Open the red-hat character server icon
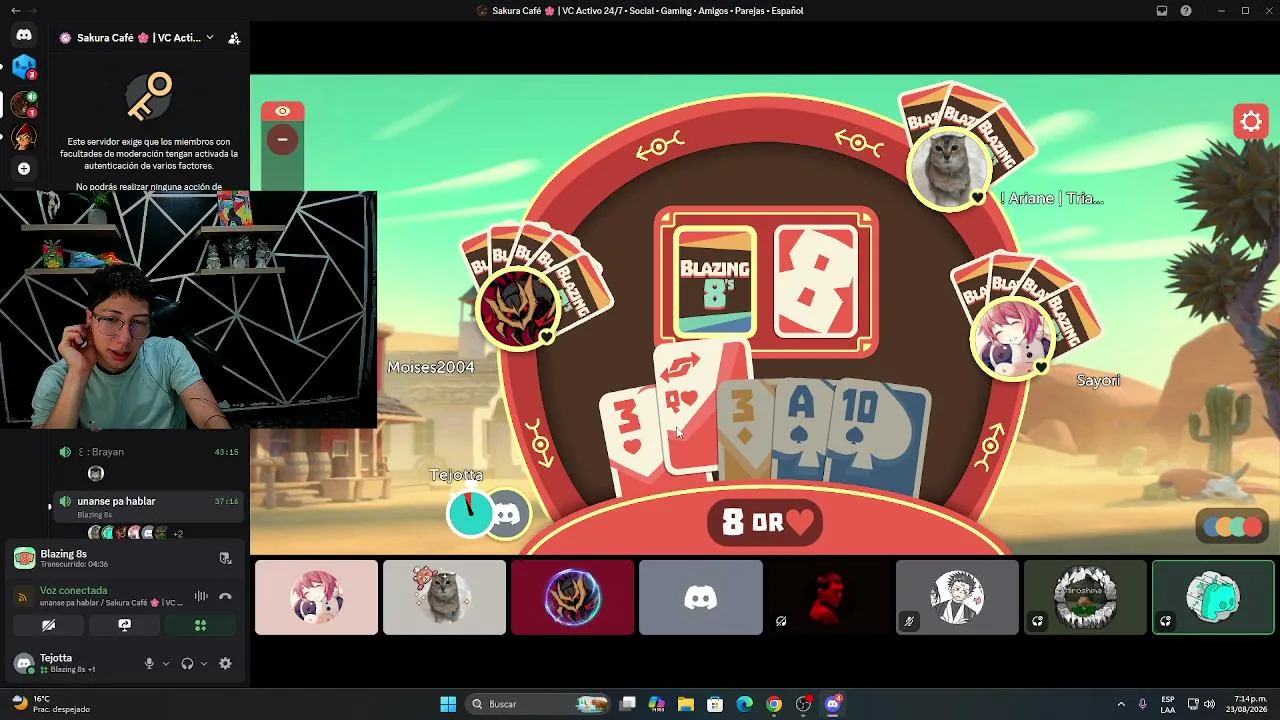This screenshot has width=1280, height=720. pos(24,136)
